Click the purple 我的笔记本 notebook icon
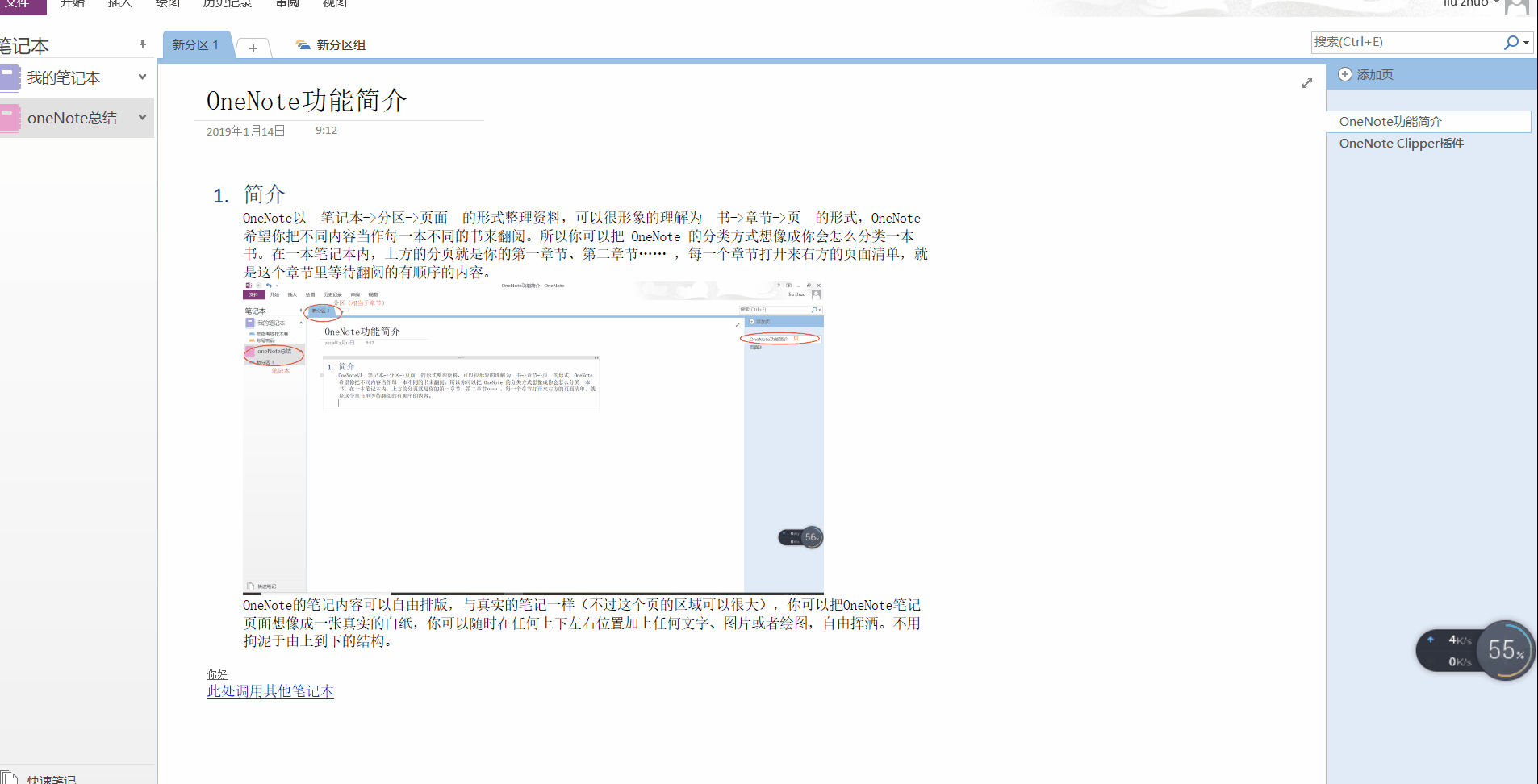The height and width of the screenshot is (784, 1538). [9, 78]
